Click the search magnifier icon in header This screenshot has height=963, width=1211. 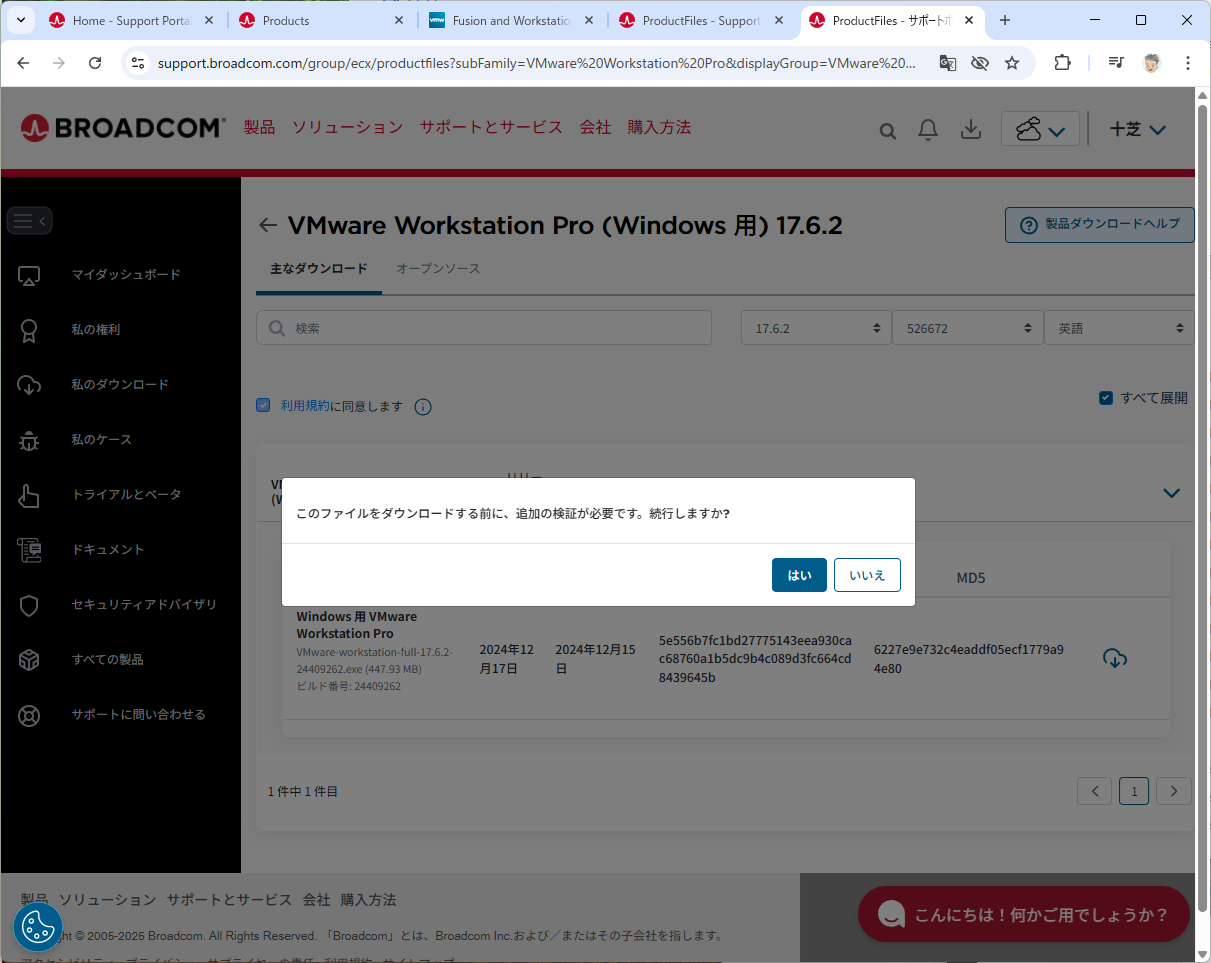point(887,131)
